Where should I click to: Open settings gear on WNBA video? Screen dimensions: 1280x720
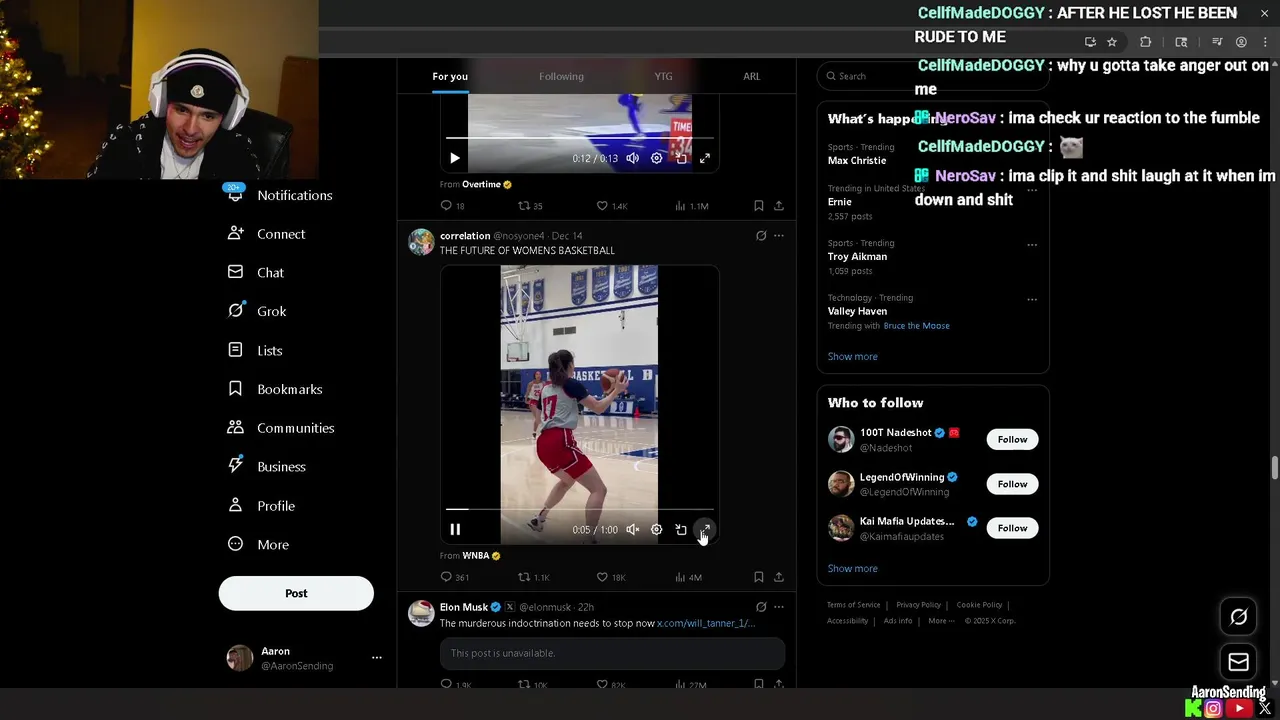tap(656, 530)
